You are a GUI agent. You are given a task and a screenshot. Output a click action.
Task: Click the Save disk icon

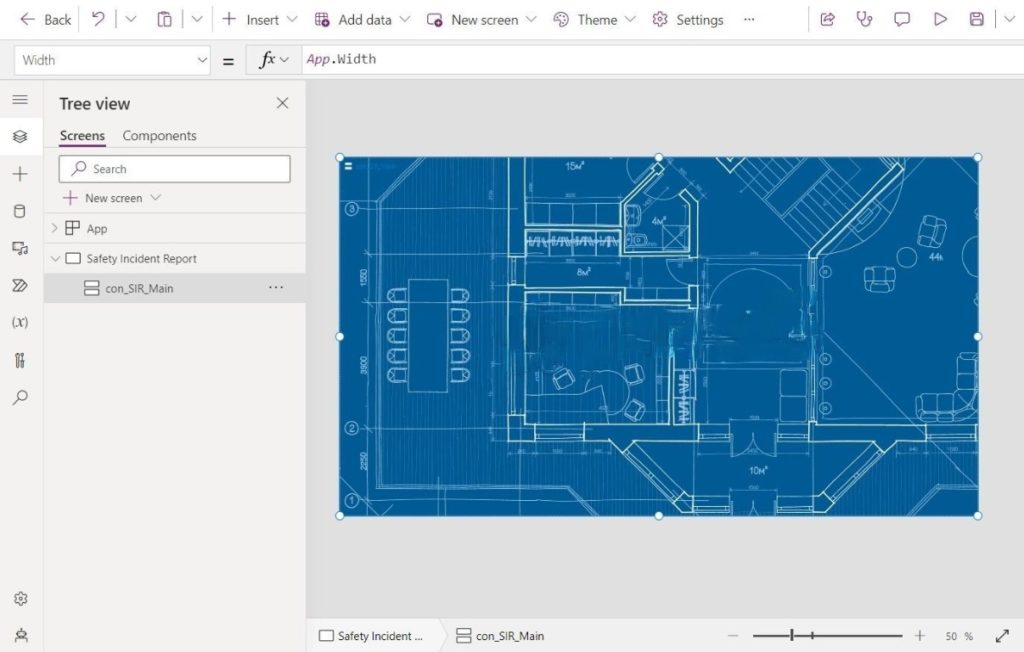coord(976,20)
